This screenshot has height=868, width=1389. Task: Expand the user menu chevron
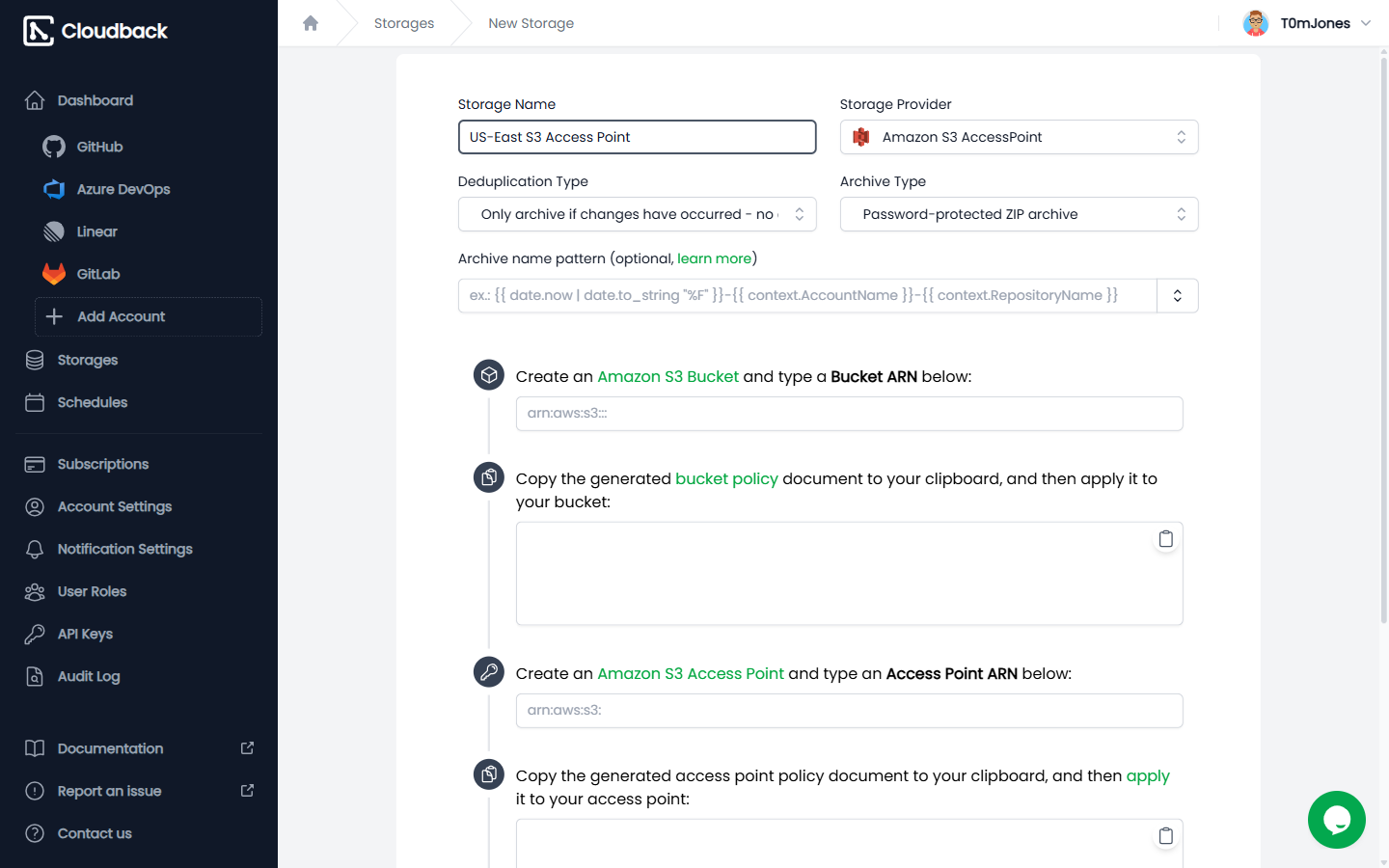[x=1366, y=23]
